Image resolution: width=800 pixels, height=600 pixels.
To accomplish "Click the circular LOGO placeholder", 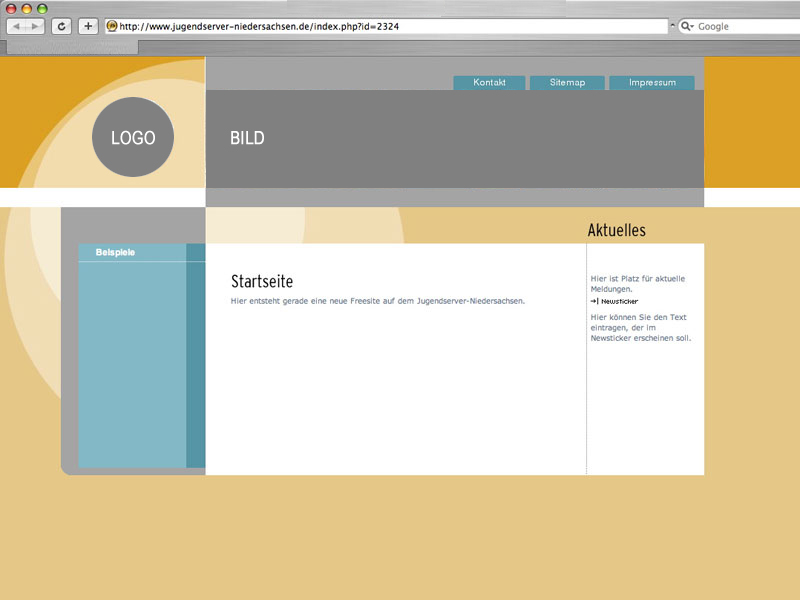I will (133, 138).
